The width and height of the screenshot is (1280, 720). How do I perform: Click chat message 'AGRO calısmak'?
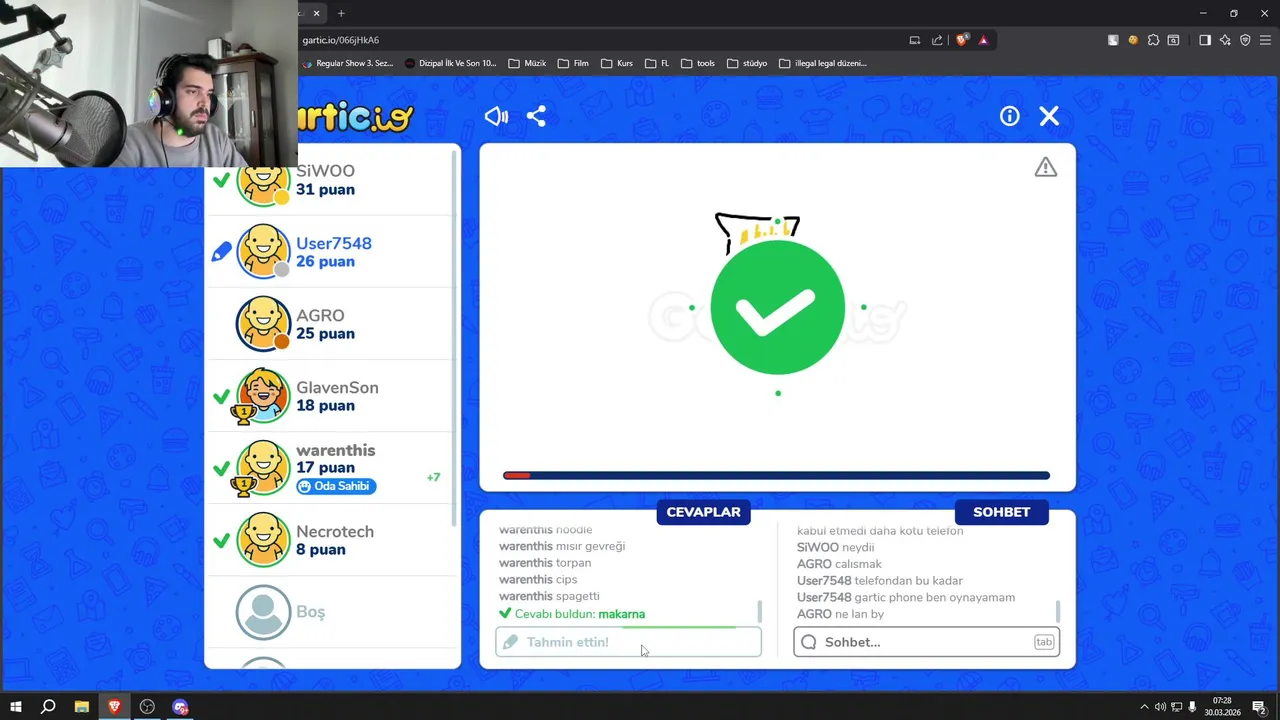click(839, 564)
